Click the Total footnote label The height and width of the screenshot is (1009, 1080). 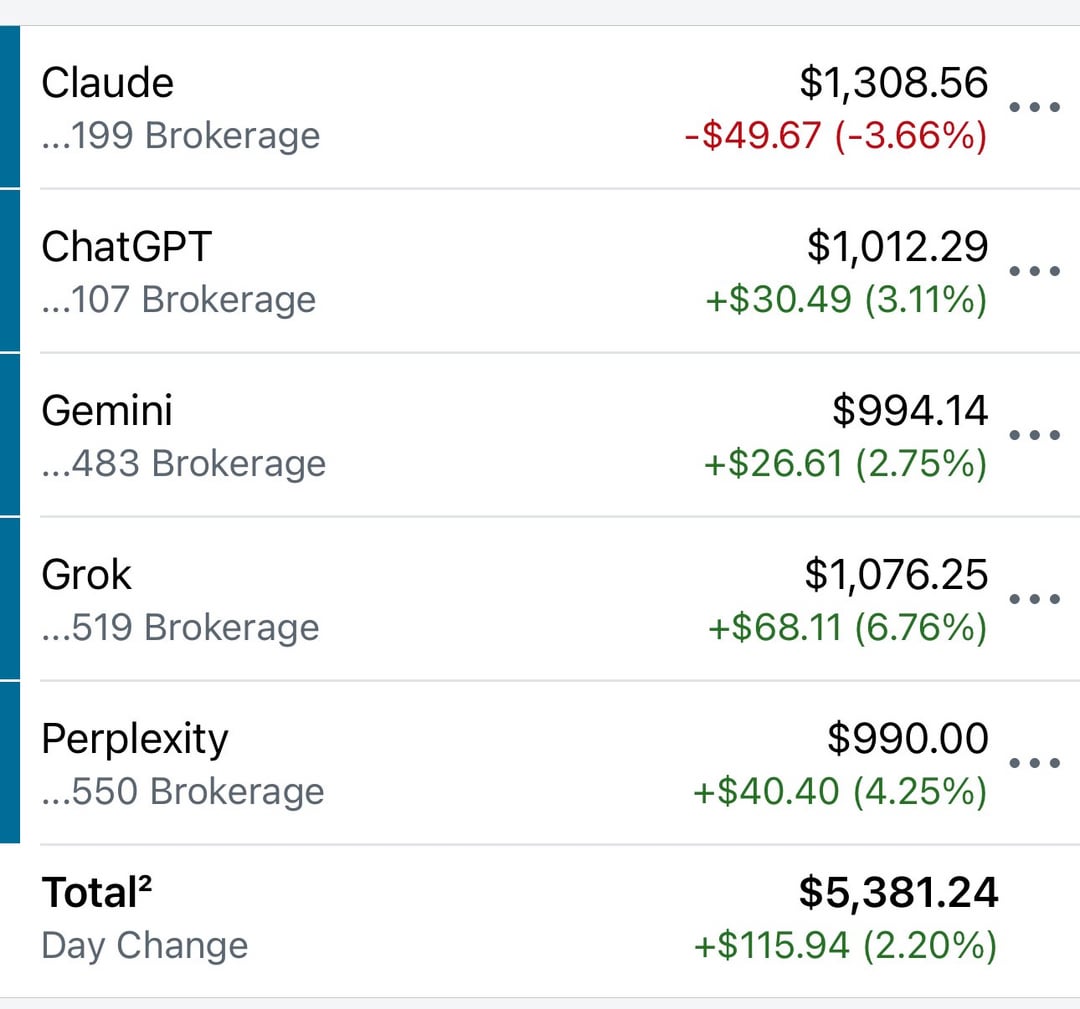(x=96, y=893)
